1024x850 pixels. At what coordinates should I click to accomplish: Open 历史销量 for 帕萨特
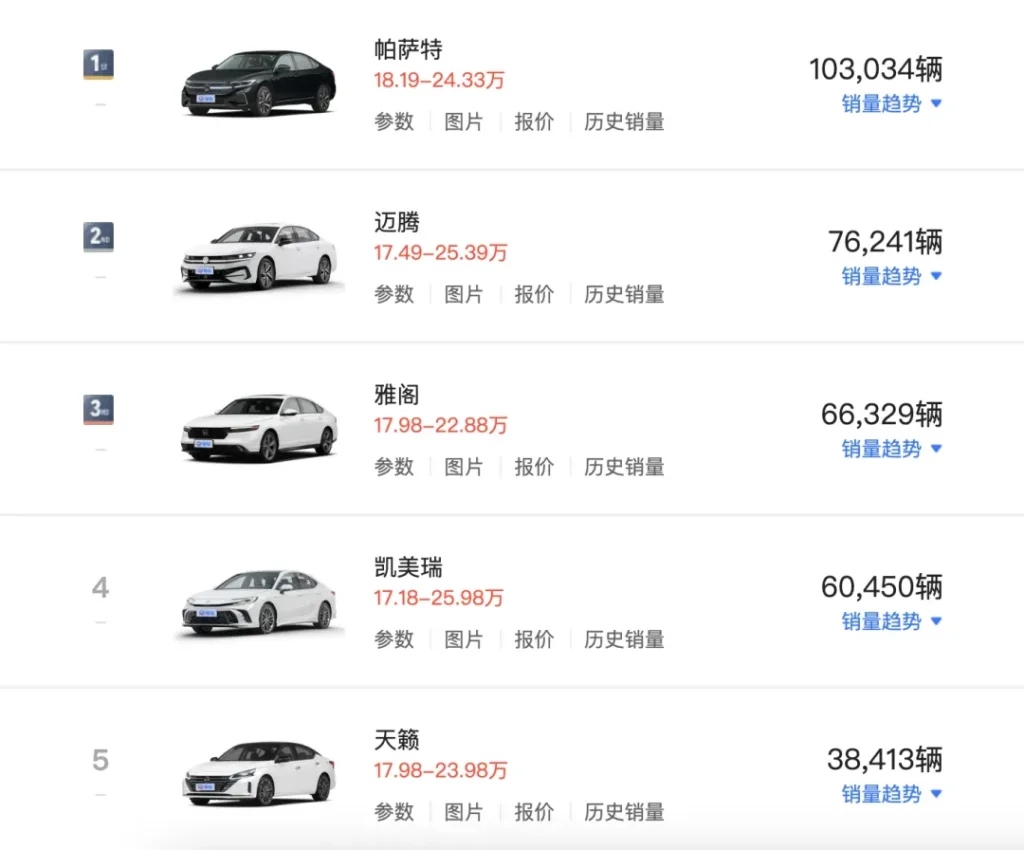[624, 122]
